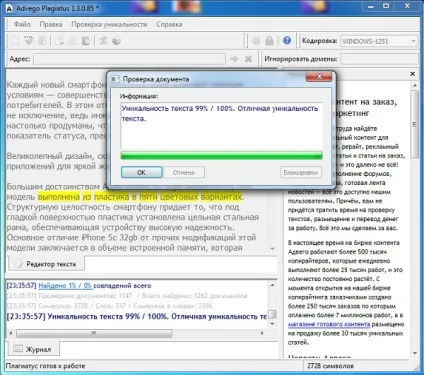Open магазине готового контента link
Viewport: 424px width, 375px height.
point(329,324)
